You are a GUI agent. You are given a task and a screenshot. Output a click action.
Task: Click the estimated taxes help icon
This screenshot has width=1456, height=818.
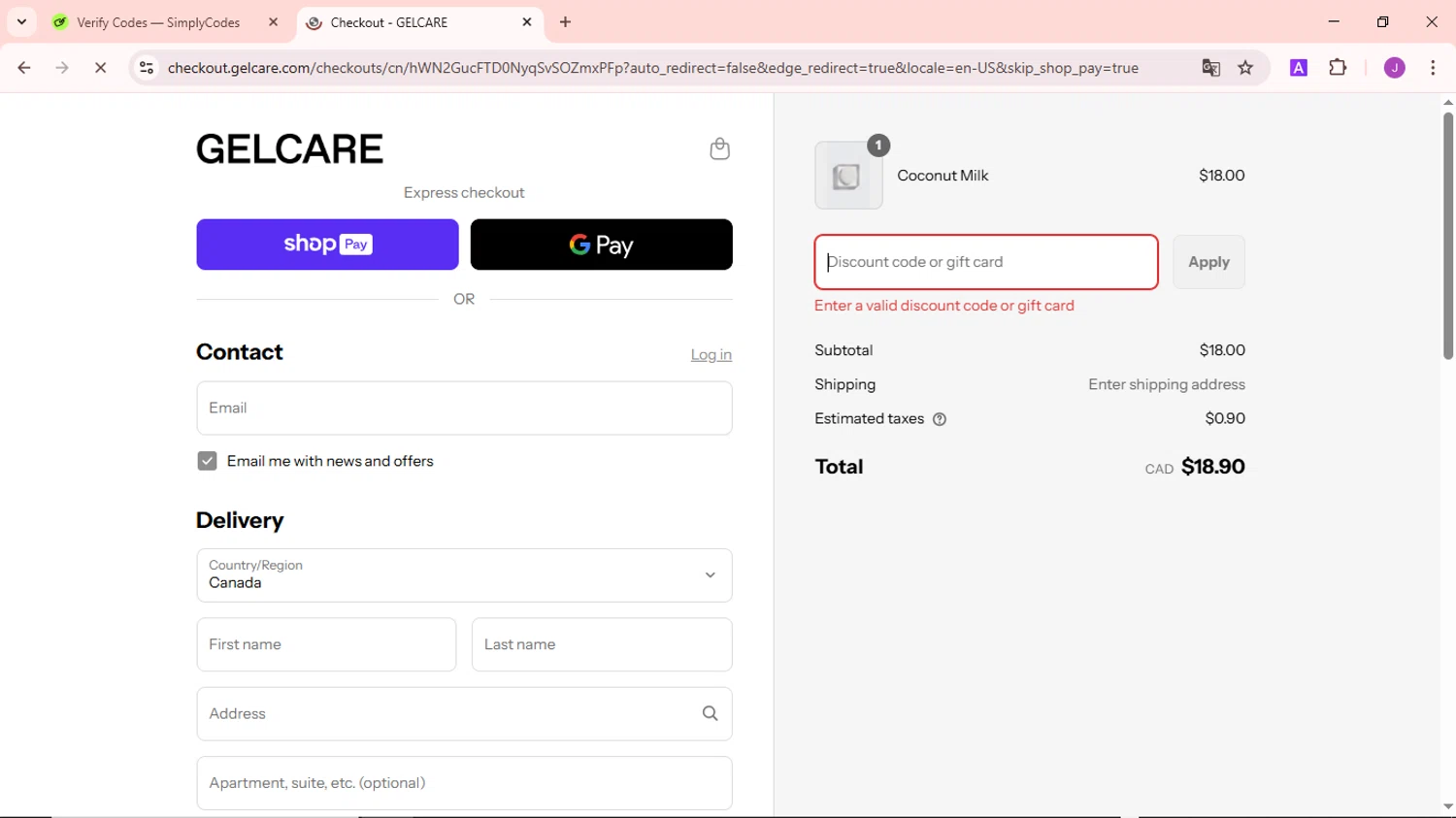pos(939,419)
